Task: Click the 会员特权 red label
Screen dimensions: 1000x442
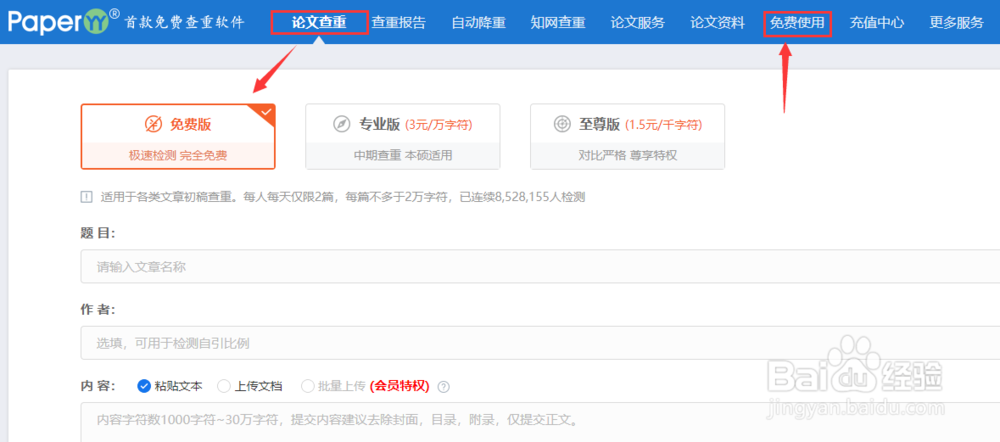Action: (399, 386)
